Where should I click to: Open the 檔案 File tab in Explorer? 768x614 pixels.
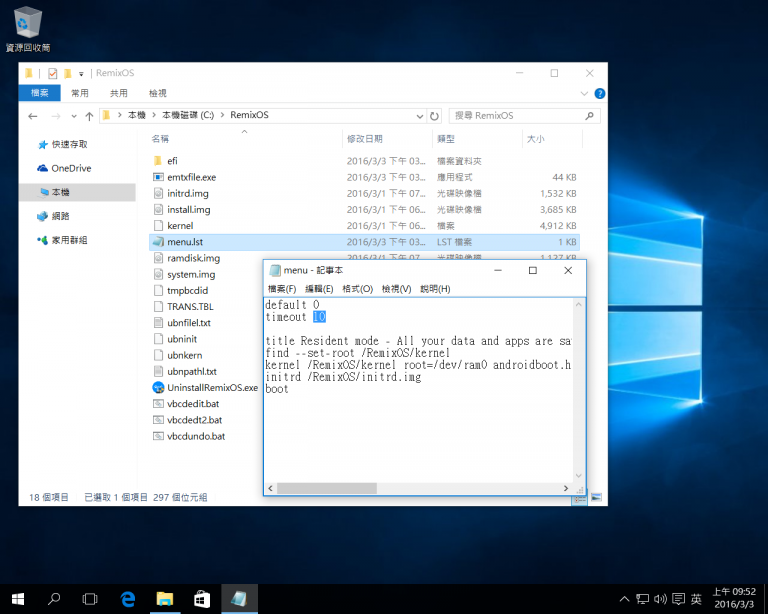pyautogui.click(x=40, y=93)
